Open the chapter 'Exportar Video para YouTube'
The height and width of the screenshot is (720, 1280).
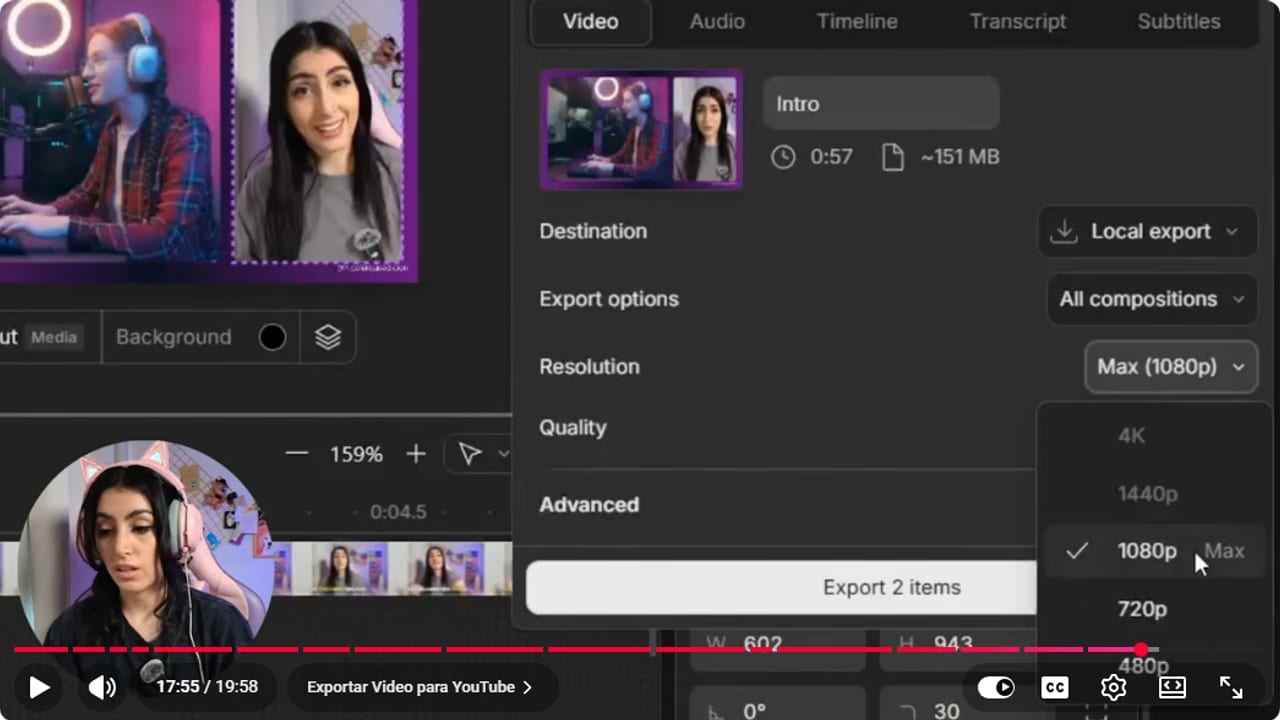(x=419, y=687)
